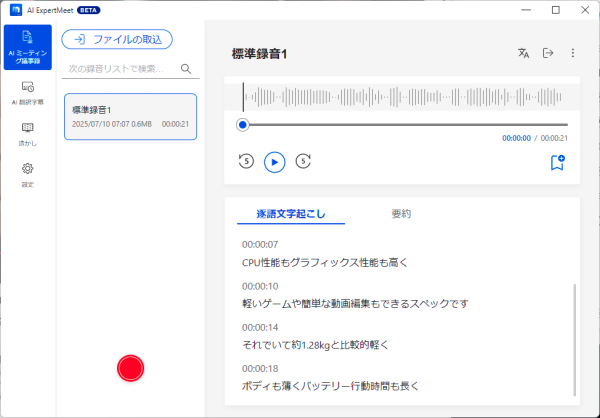
Task: Skip forward 5 seconds
Action: pos(303,161)
